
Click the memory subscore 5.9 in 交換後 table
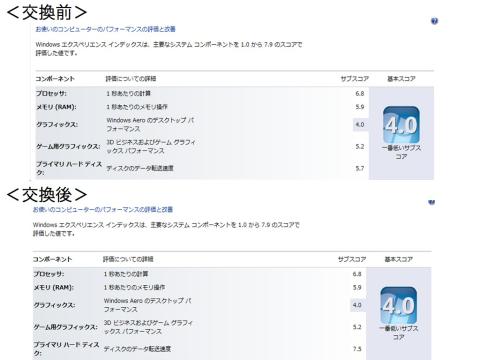[x=357, y=287]
